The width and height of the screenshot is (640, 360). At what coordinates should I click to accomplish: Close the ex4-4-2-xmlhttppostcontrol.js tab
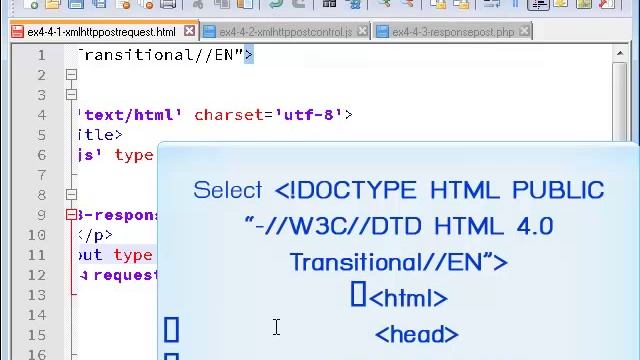click(362, 31)
